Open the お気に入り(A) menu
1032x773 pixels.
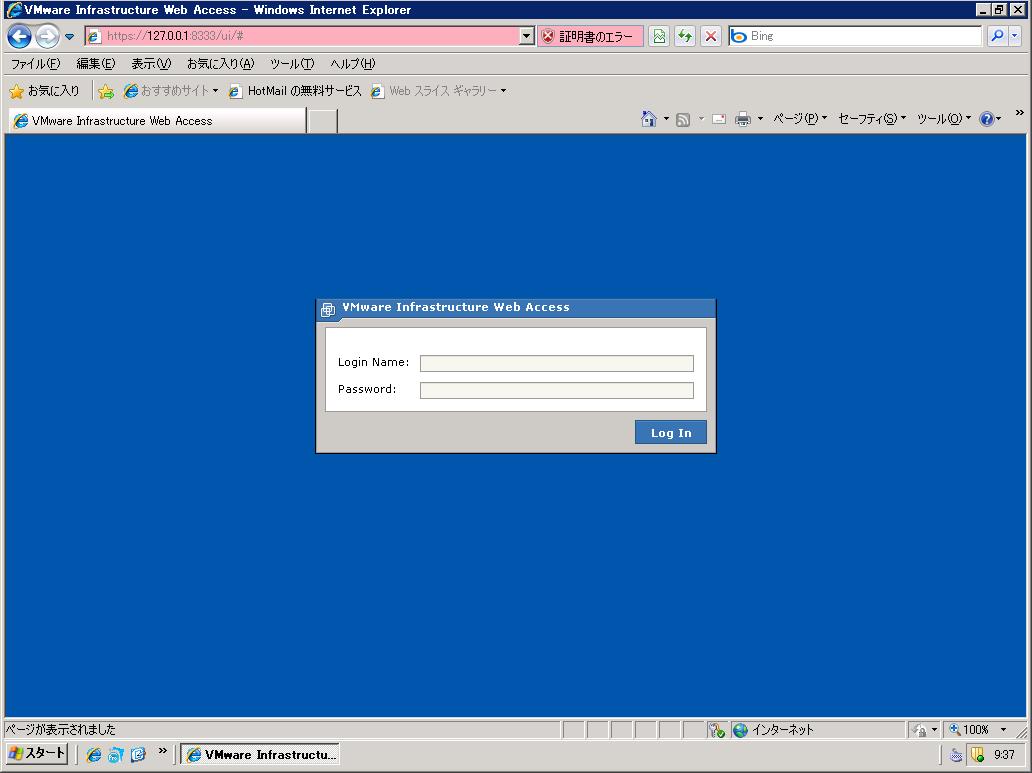pos(220,64)
